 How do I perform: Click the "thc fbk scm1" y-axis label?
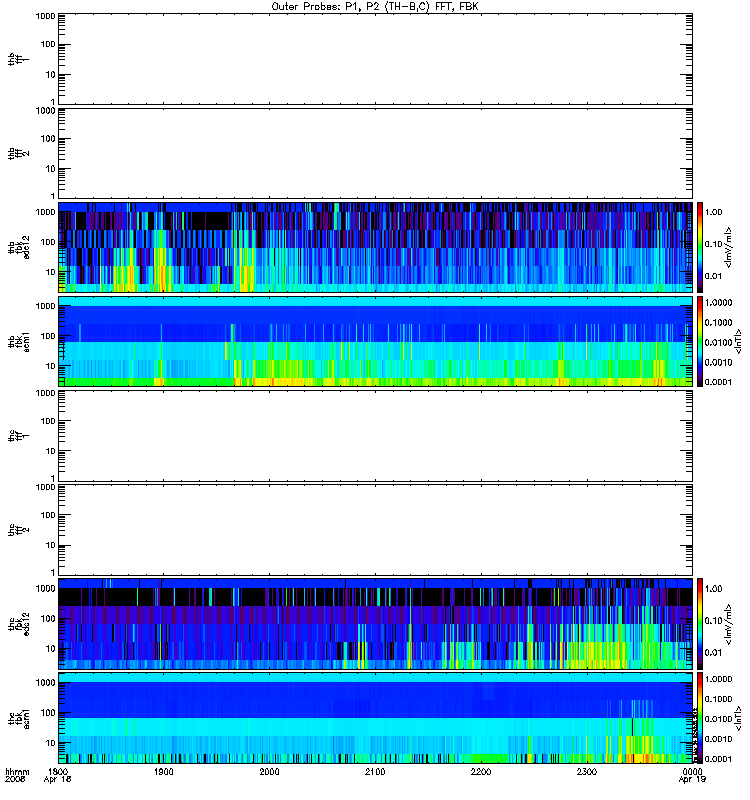click(18, 718)
